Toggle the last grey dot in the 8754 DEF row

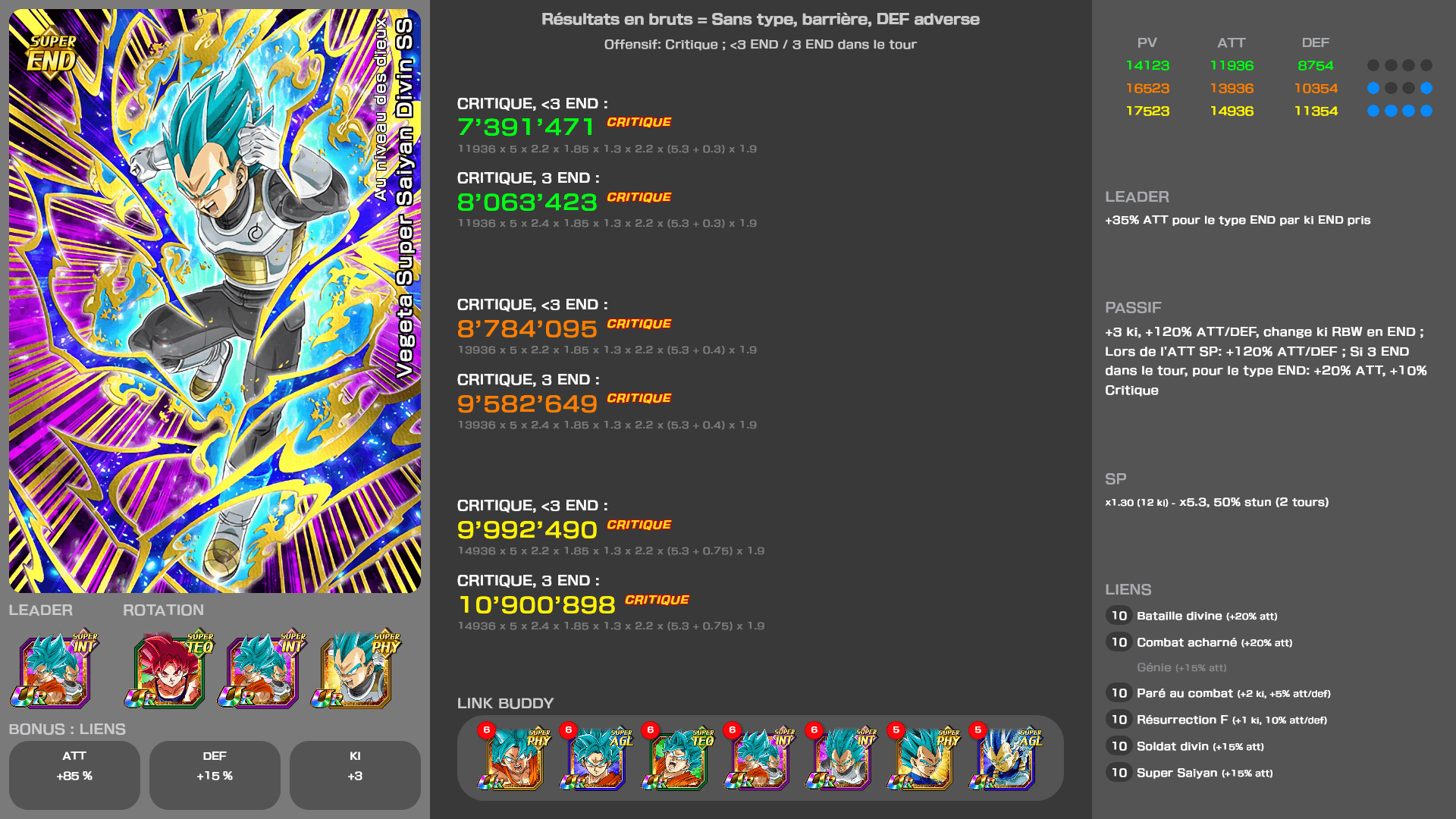click(x=1426, y=65)
